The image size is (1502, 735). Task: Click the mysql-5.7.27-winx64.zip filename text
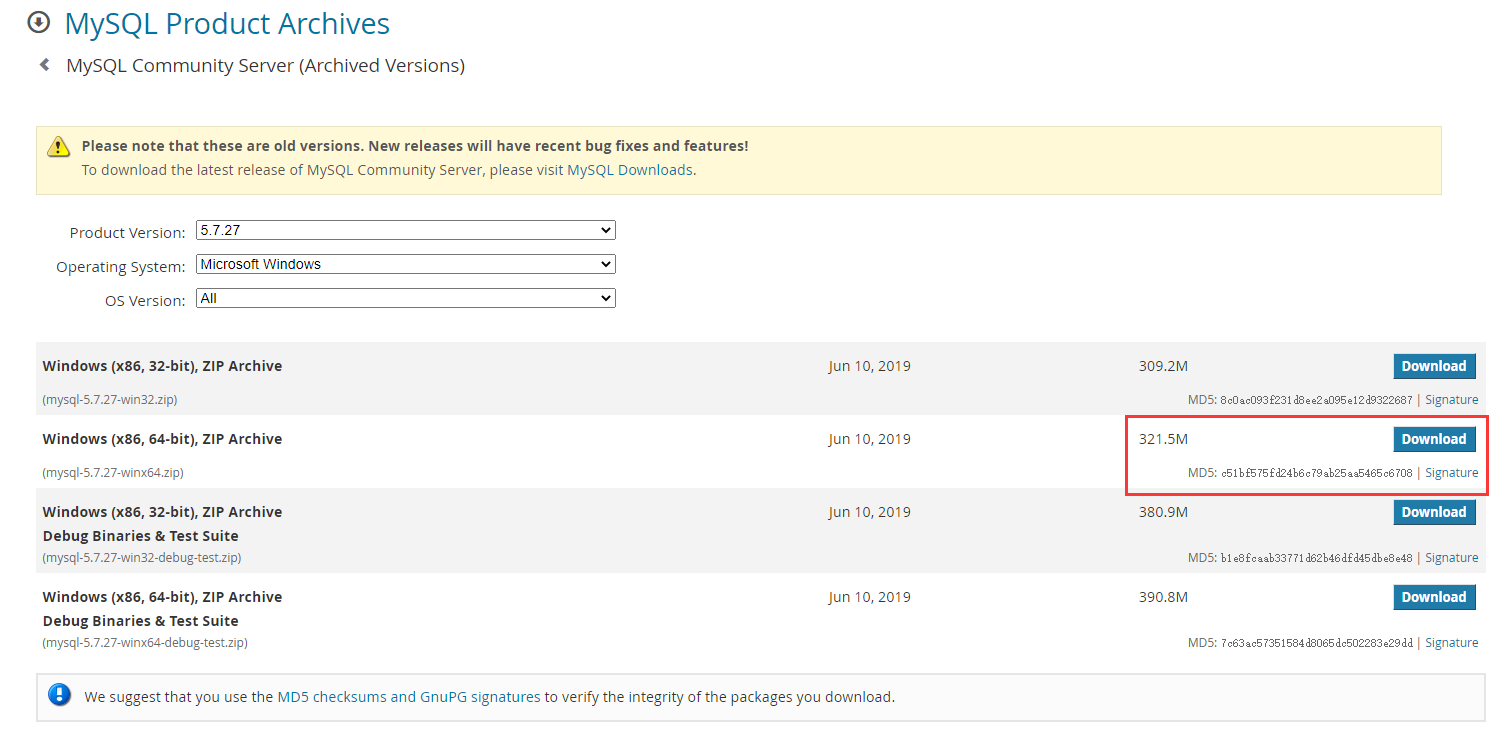coord(113,473)
